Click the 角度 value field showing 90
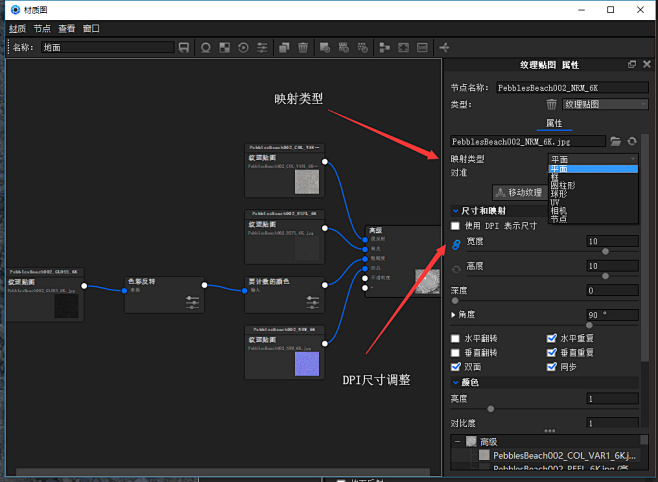 pyautogui.click(x=612, y=315)
